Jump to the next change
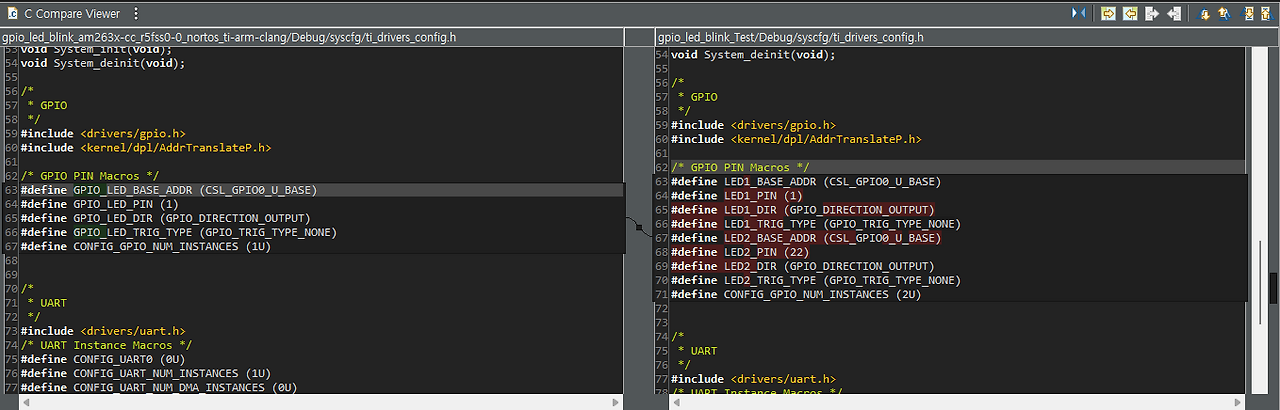Screen dimensions: 1280x410 coord(1249,13)
